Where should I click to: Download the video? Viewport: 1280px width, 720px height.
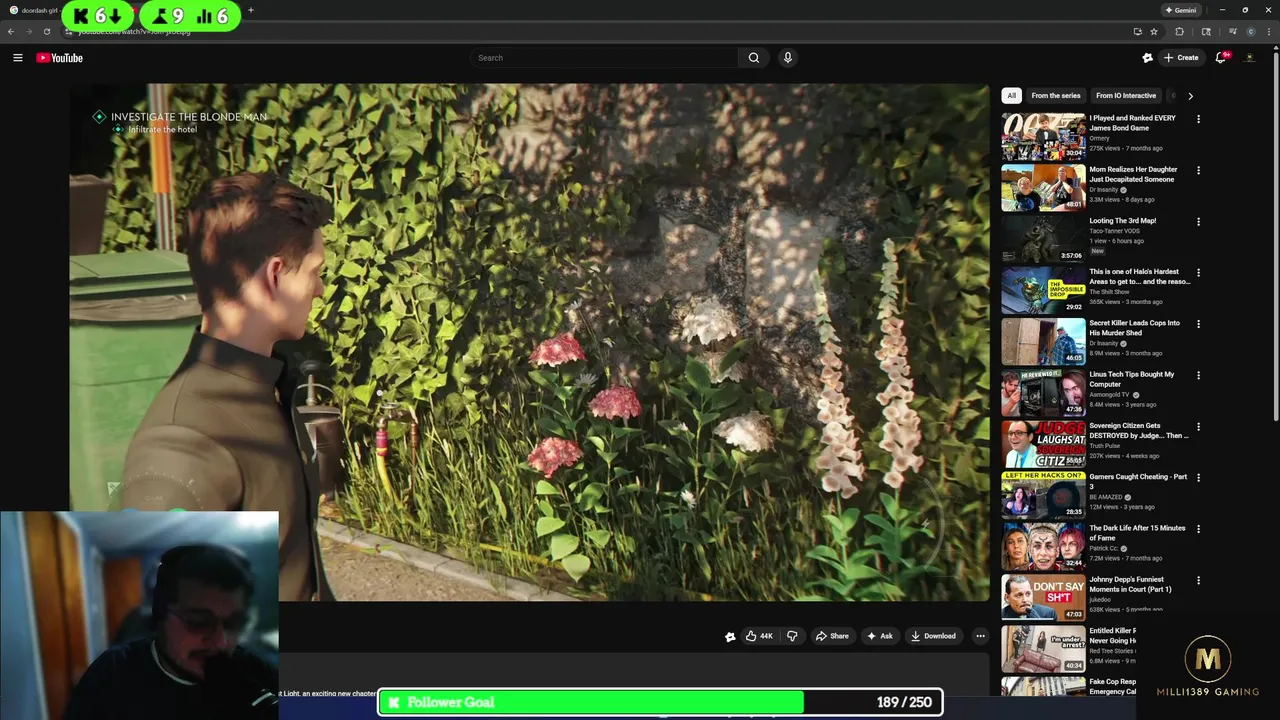[x=933, y=636]
